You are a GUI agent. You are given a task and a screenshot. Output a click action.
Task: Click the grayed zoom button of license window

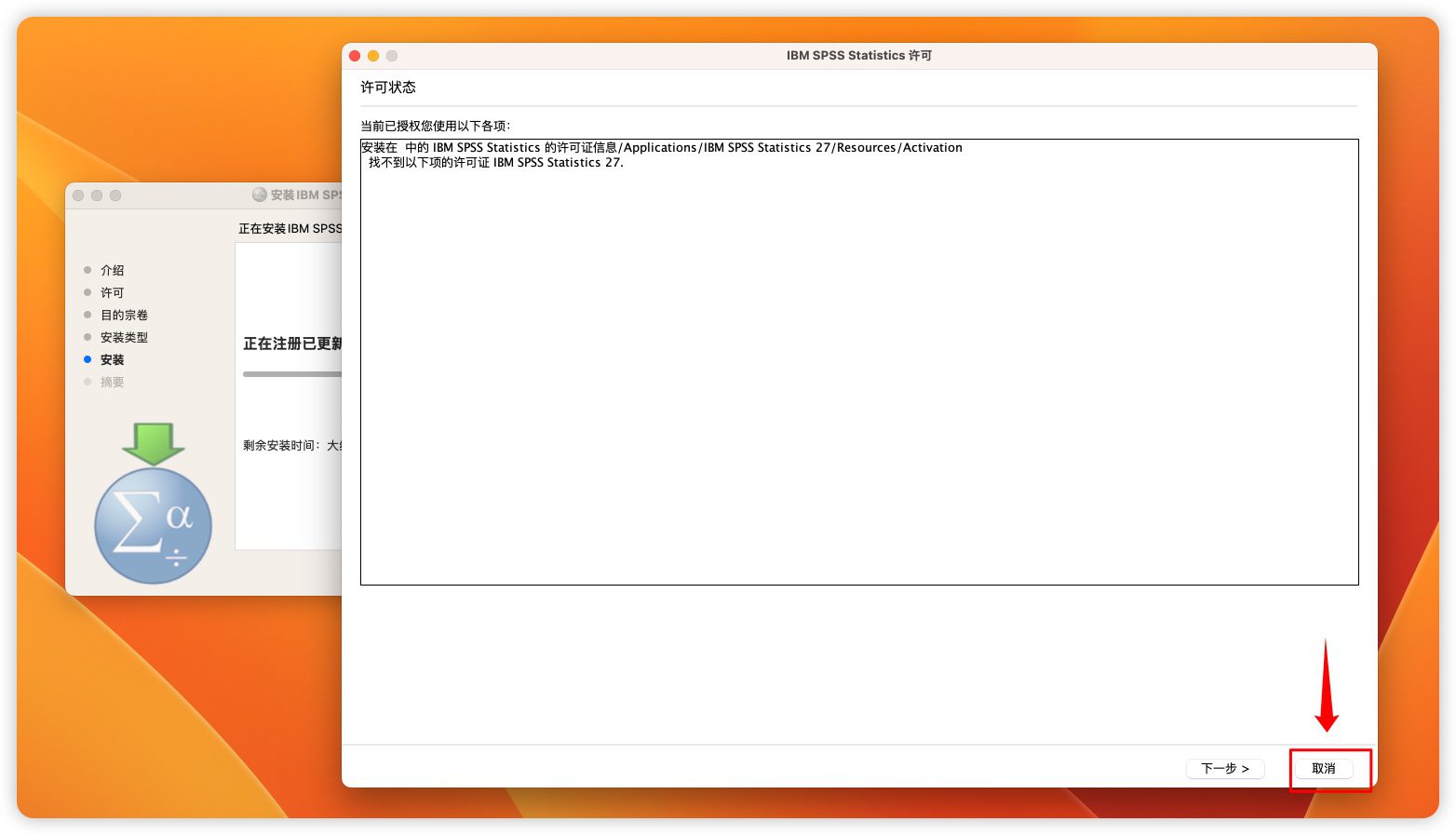pos(392,56)
